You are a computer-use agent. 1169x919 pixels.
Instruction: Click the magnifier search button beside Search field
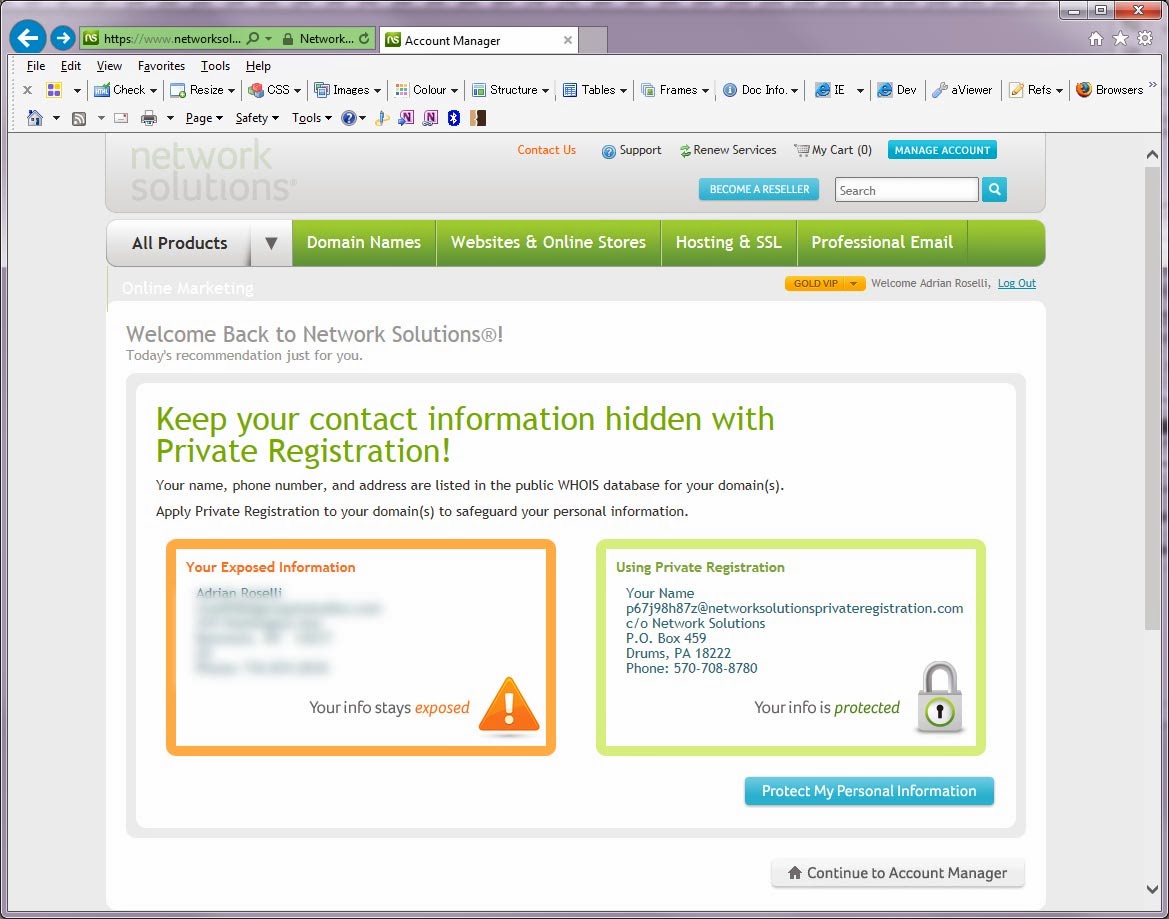(x=995, y=189)
